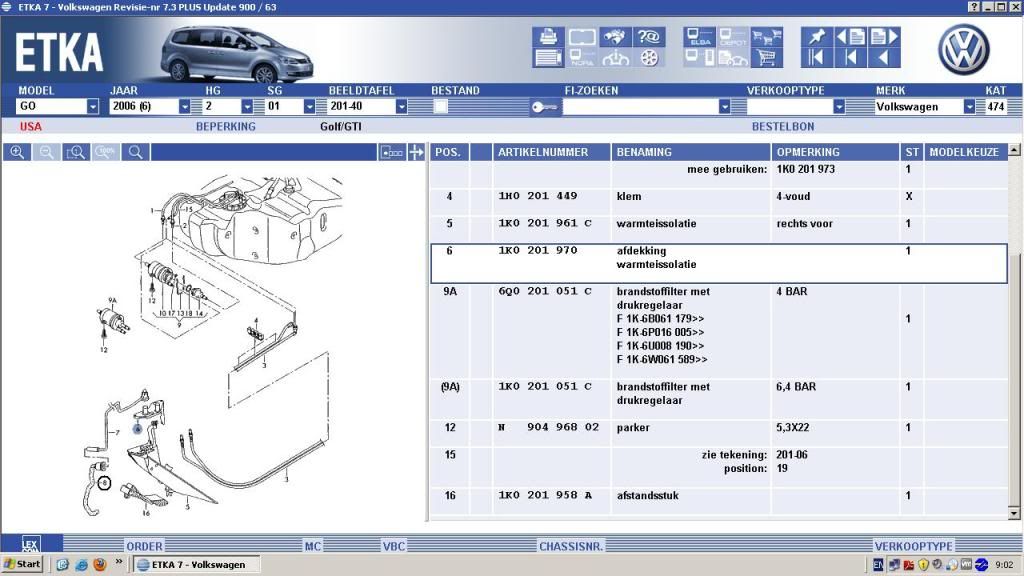
Task: Click ORDER in the bottom bar
Action: coord(144,546)
